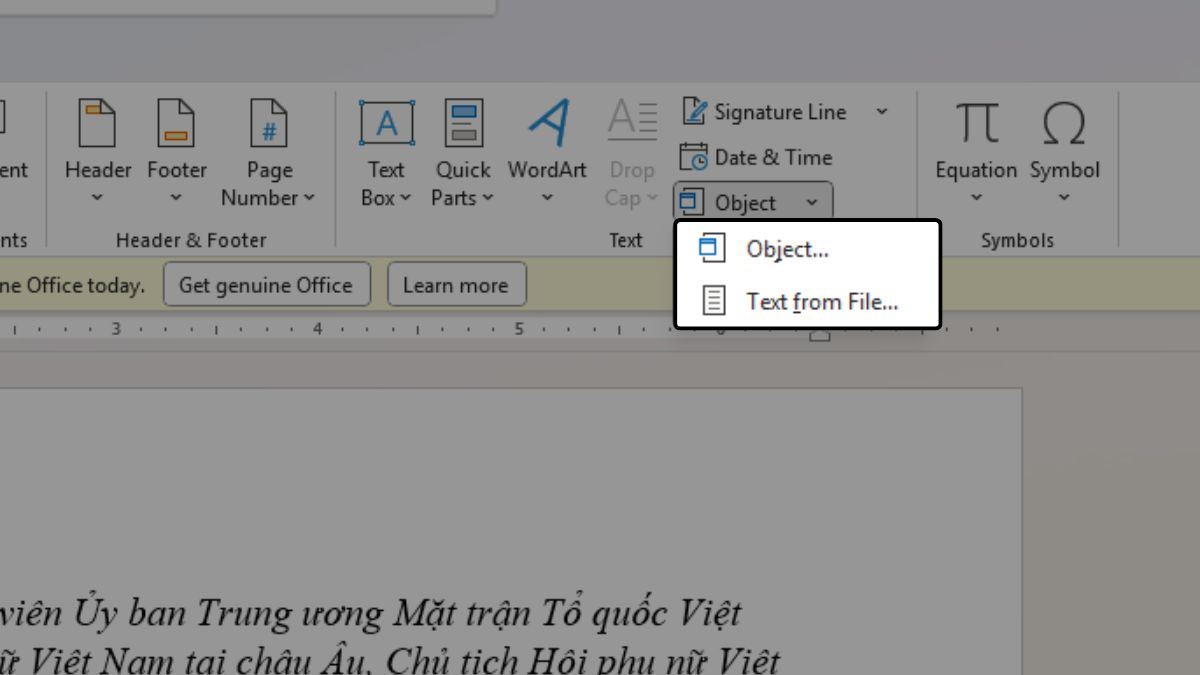Expand the Symbol dropdown arrow

(1064, 198)
